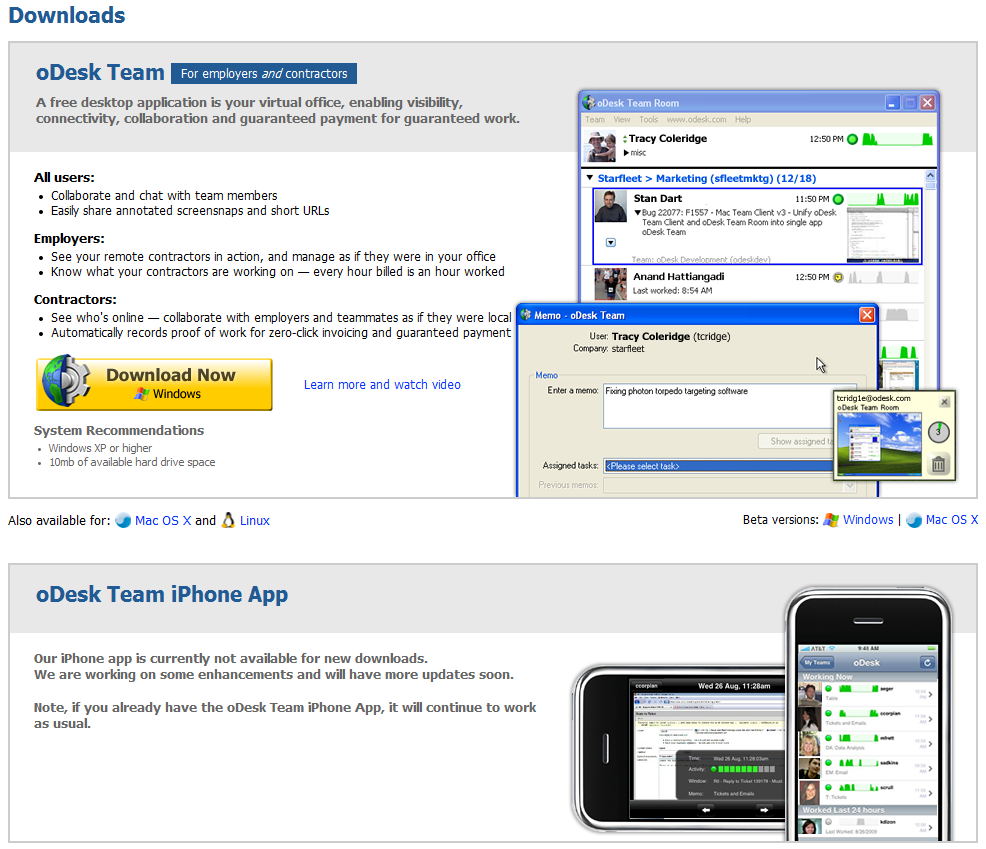Open the View menu in oDesk Team Room
This screenshot has height=849, width=986.
coord(622,119)
